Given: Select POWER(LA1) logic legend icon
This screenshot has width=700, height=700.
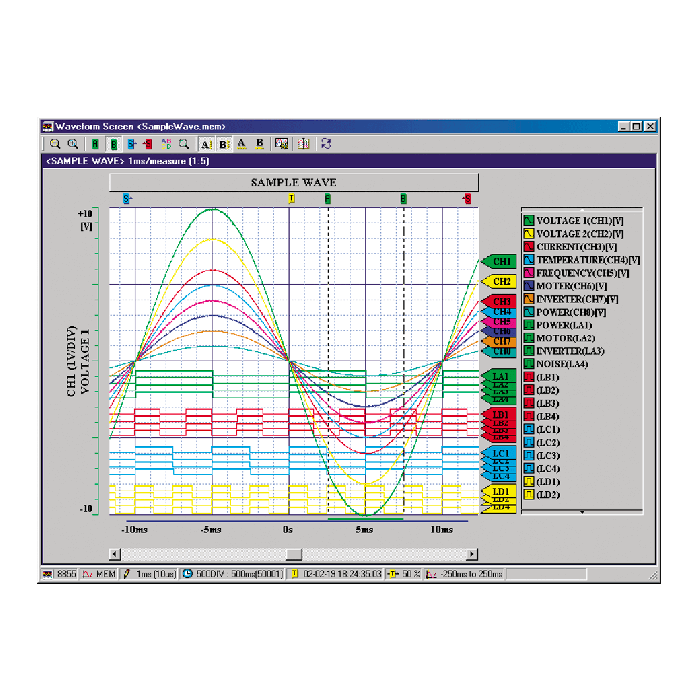Looking at the screenshot, I should pyautogui.click(x=529, y=325).
